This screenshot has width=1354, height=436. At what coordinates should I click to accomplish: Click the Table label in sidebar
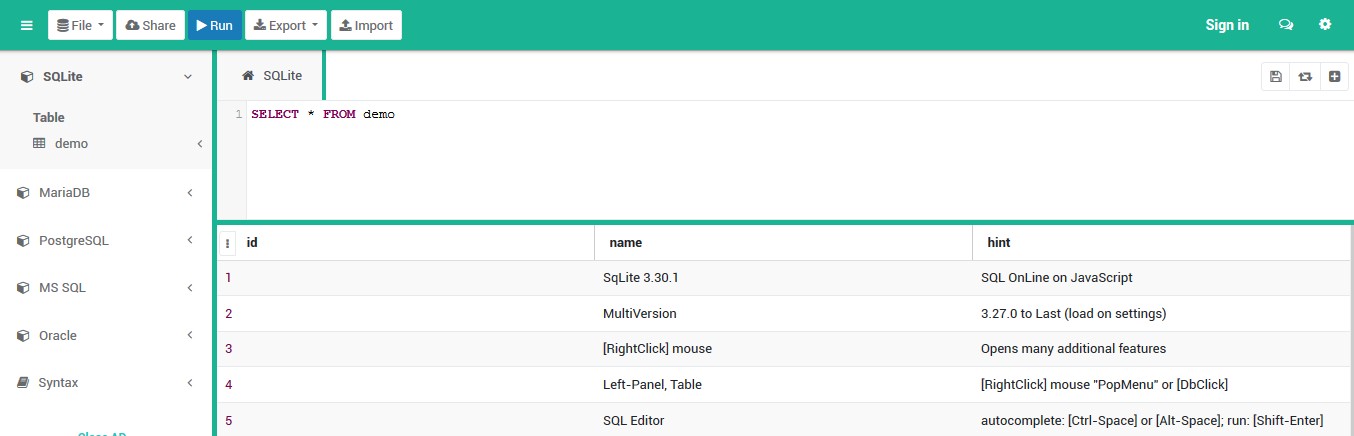(49, 117)
